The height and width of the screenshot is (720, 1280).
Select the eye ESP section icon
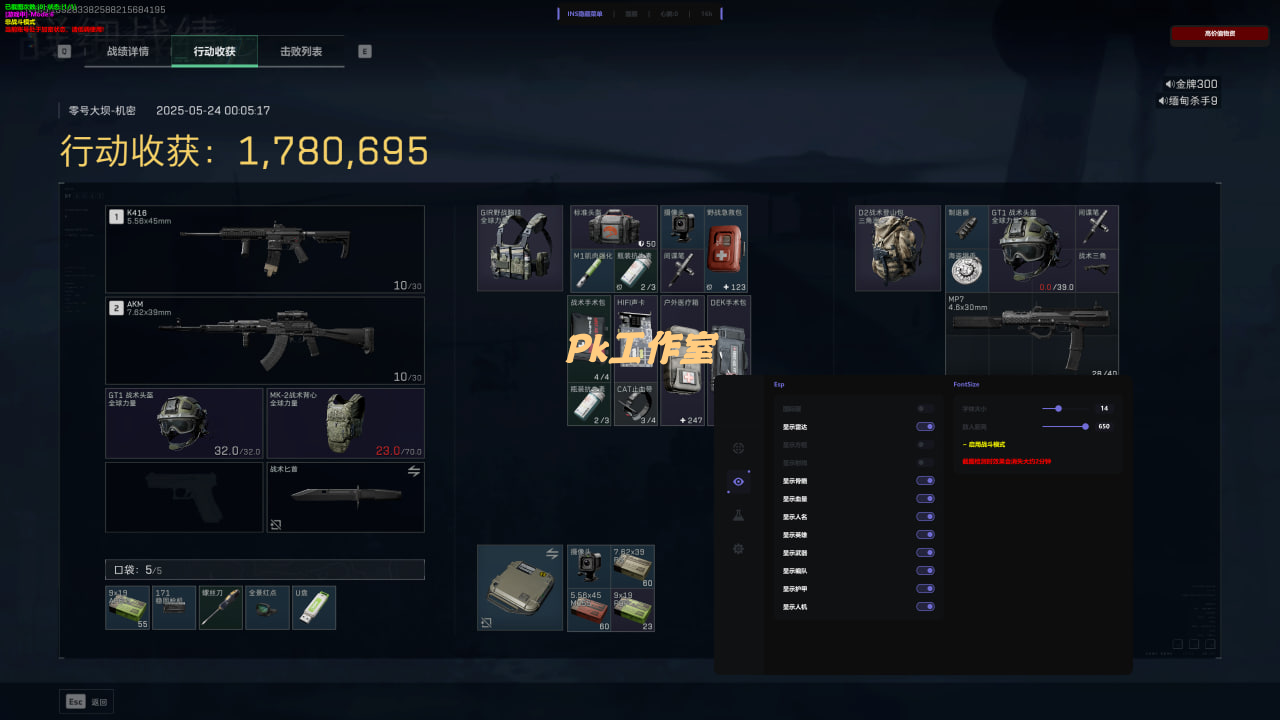pyautogui.click(x=738, y=481)
